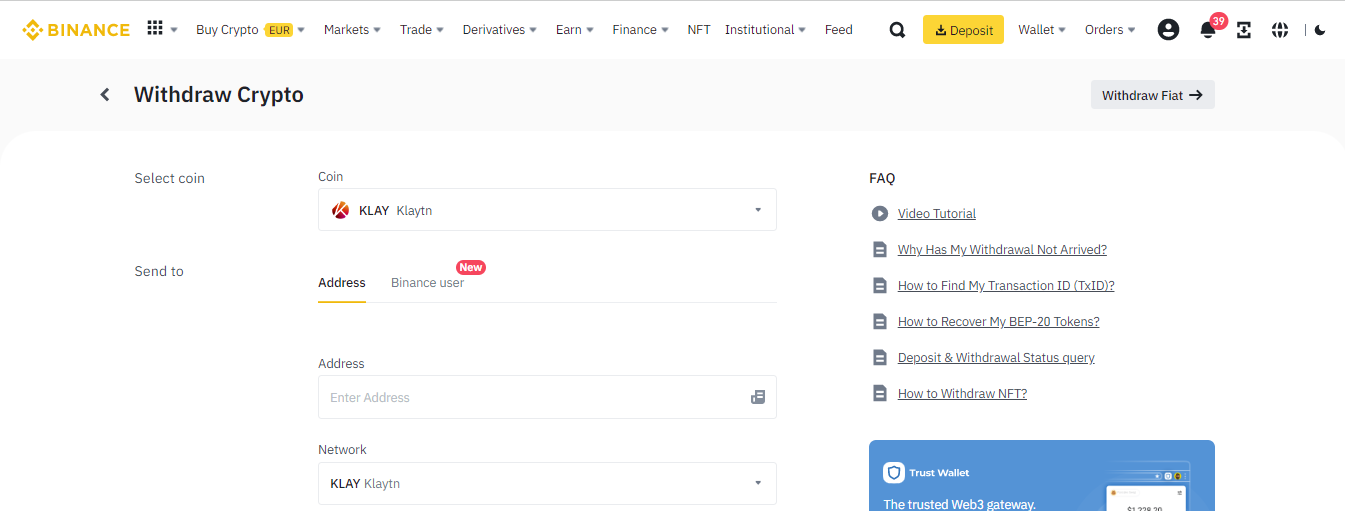Viewport: 1345px width, 511px height.
Task: Click the download app icon
Action: (1244, 30)
